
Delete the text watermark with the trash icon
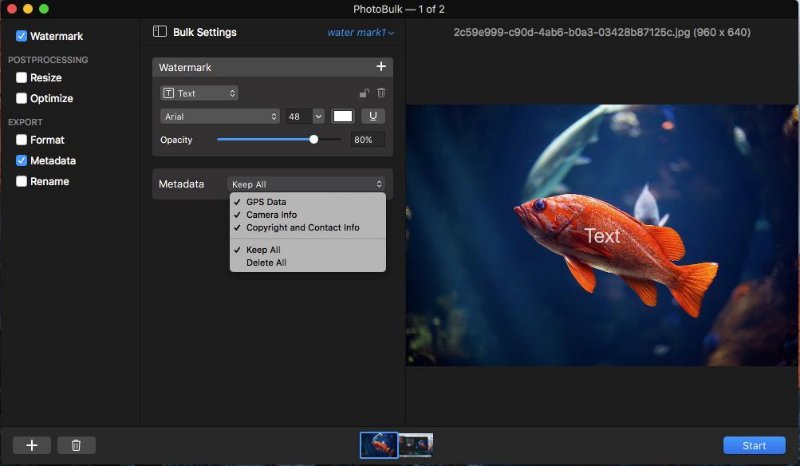(381, 93)
